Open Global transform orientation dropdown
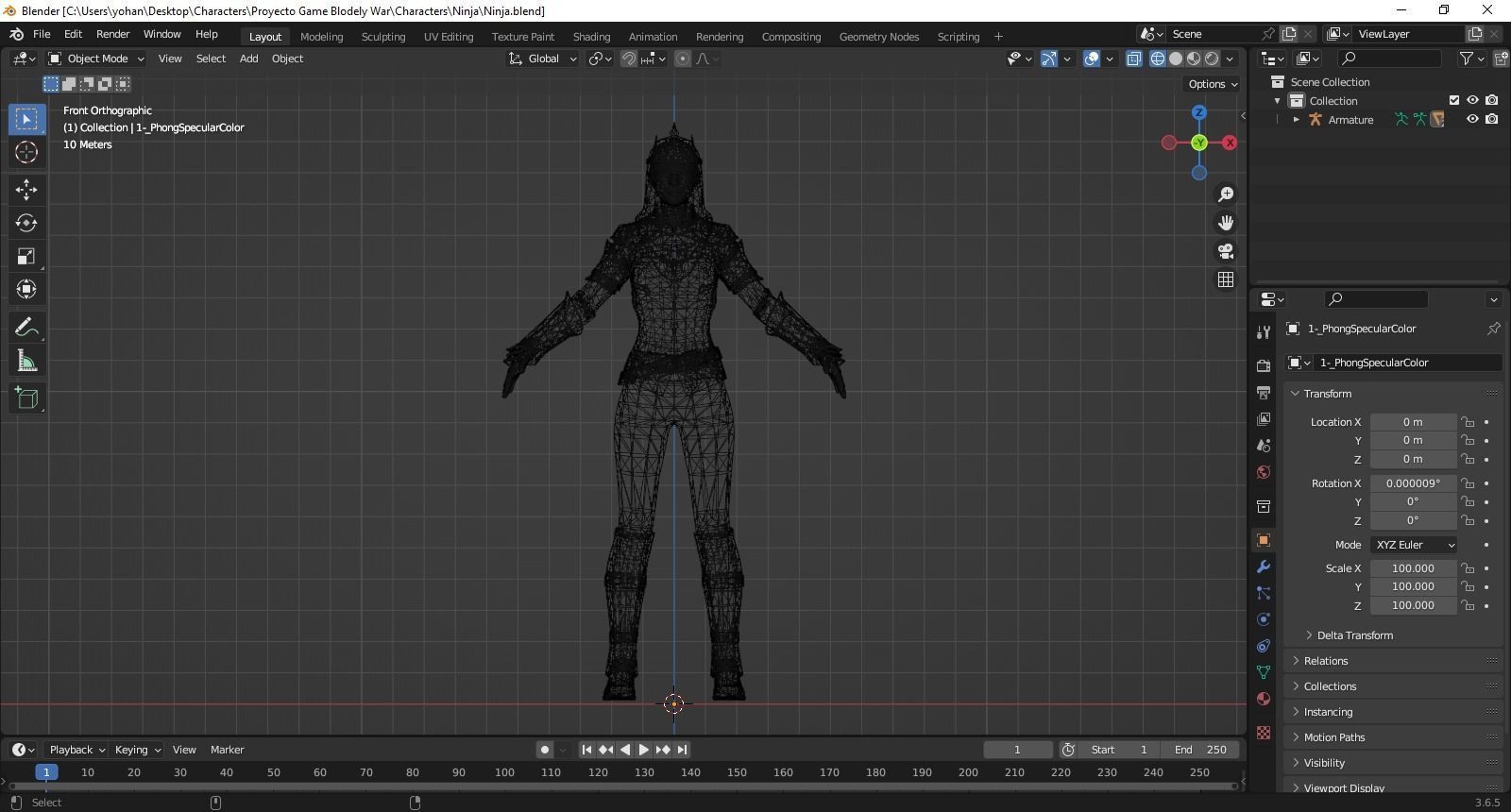1511x812 pixels. pyautogui.click(x=542, y=59)
